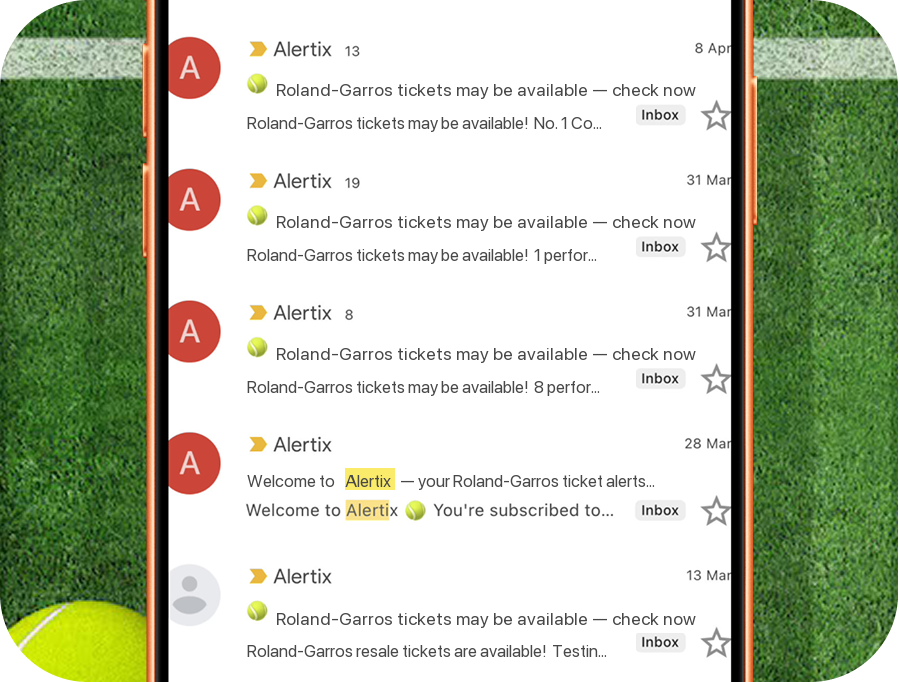Click the importance marker on the 28 Mar email
Image resolution: width=899 pixels, height=682 pixels.
click(258, 444)
